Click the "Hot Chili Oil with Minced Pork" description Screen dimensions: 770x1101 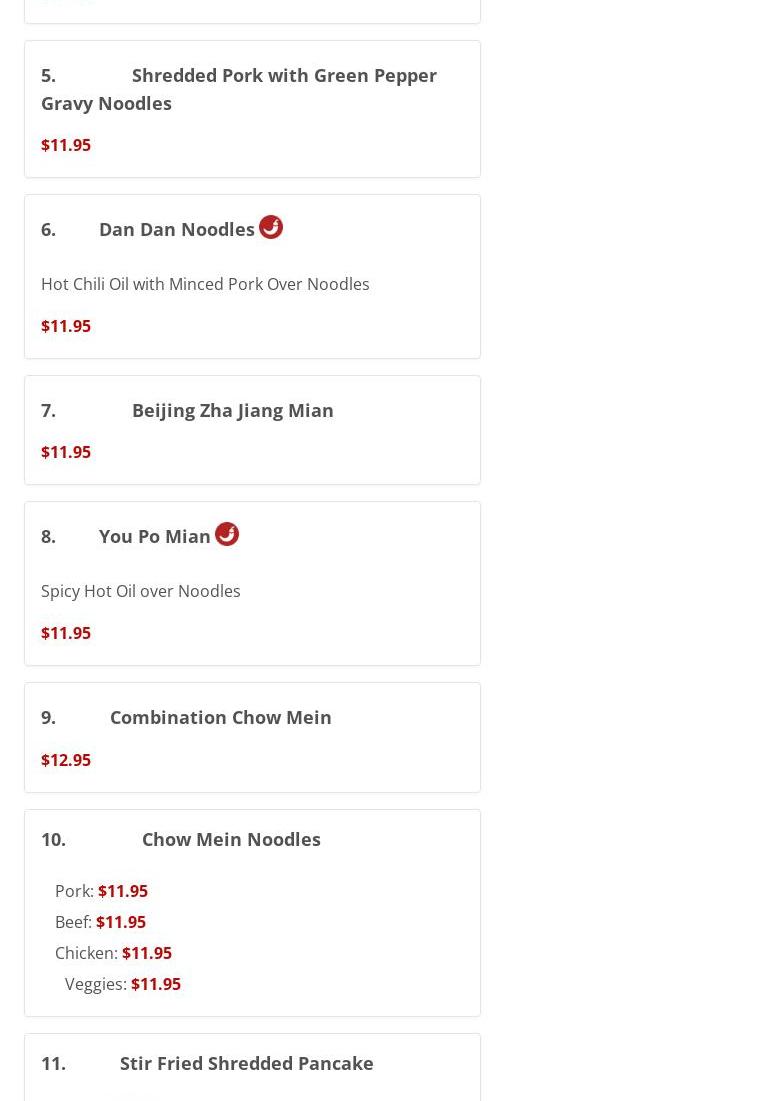[205, 284]
